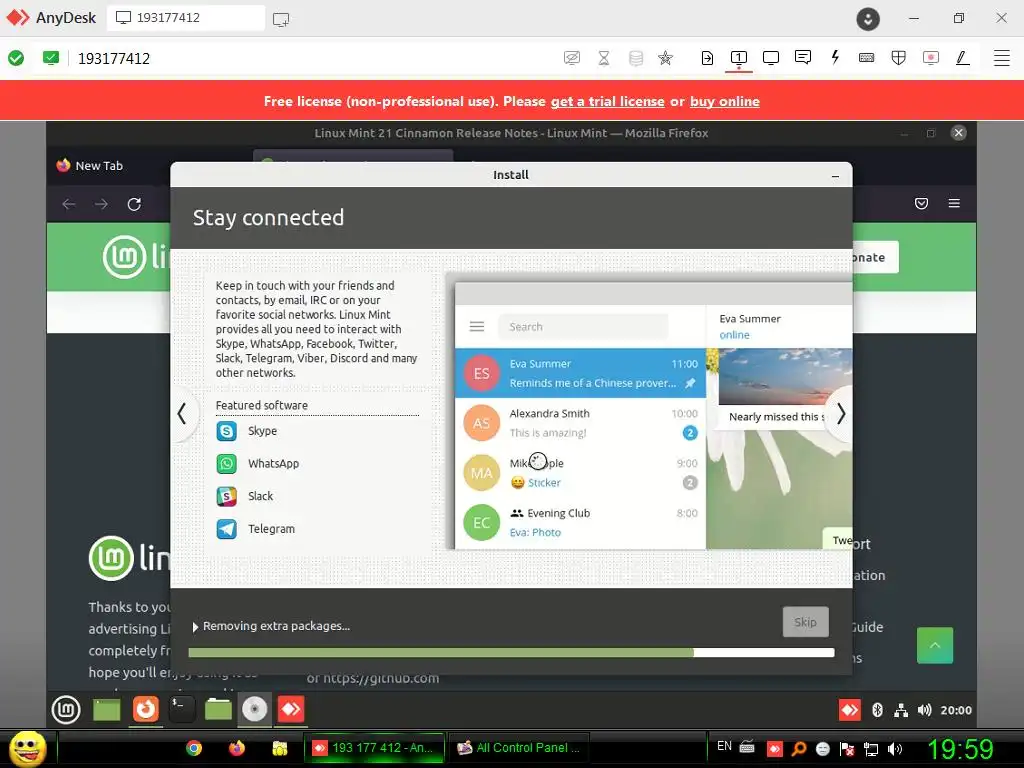Select the Eva Summer chat row
This screenshot has height=768, width=1024.
[581, 373]
